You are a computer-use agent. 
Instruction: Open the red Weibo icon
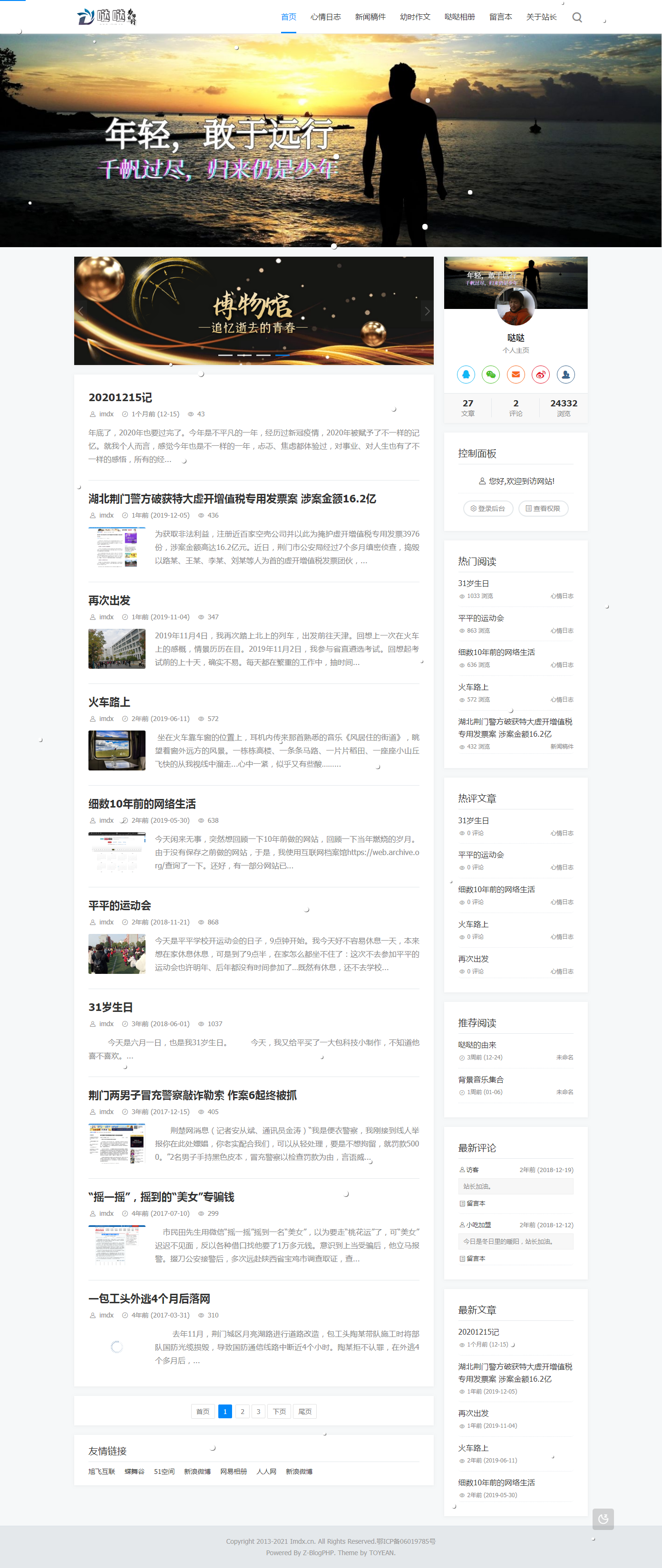pos(541,375)
